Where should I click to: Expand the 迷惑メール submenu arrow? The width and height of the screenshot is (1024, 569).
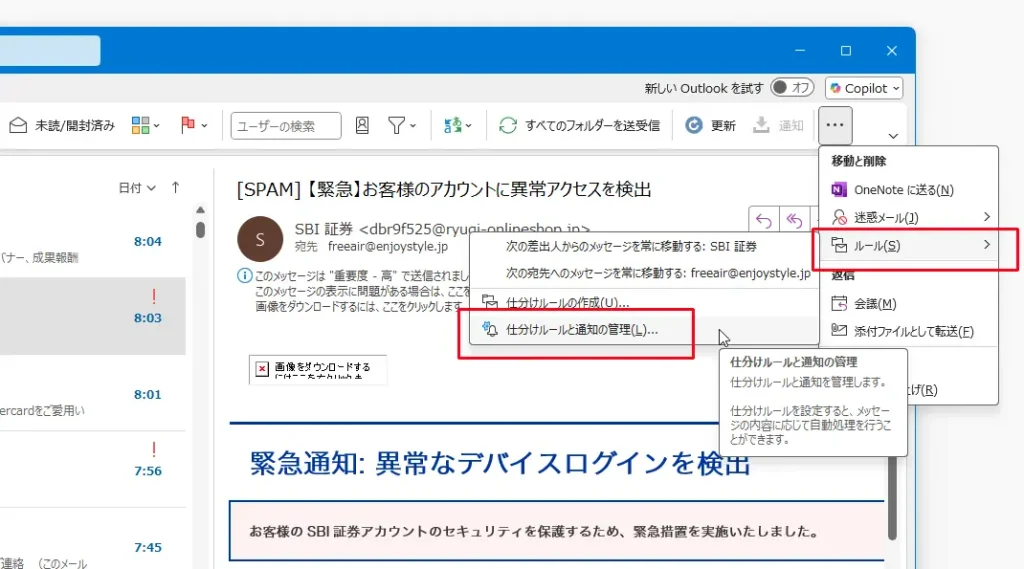click(987, 217)
